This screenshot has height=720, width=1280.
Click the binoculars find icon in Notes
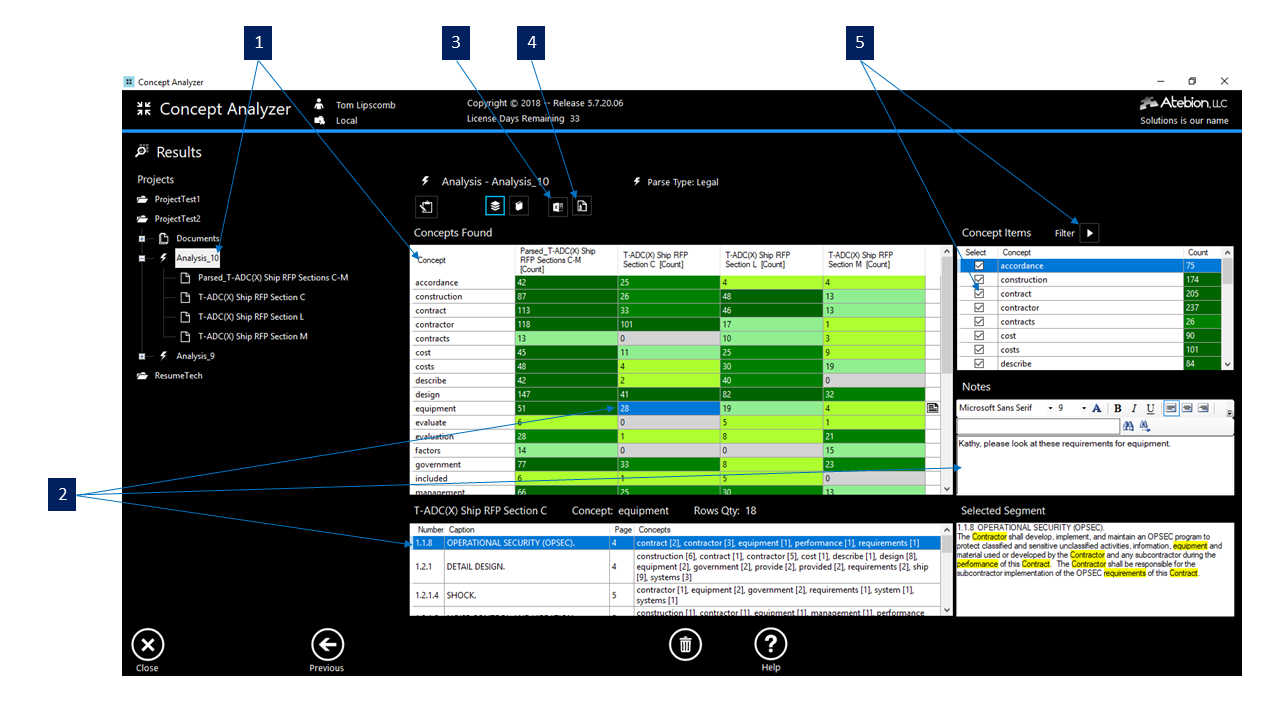(x=1129, y=426)
